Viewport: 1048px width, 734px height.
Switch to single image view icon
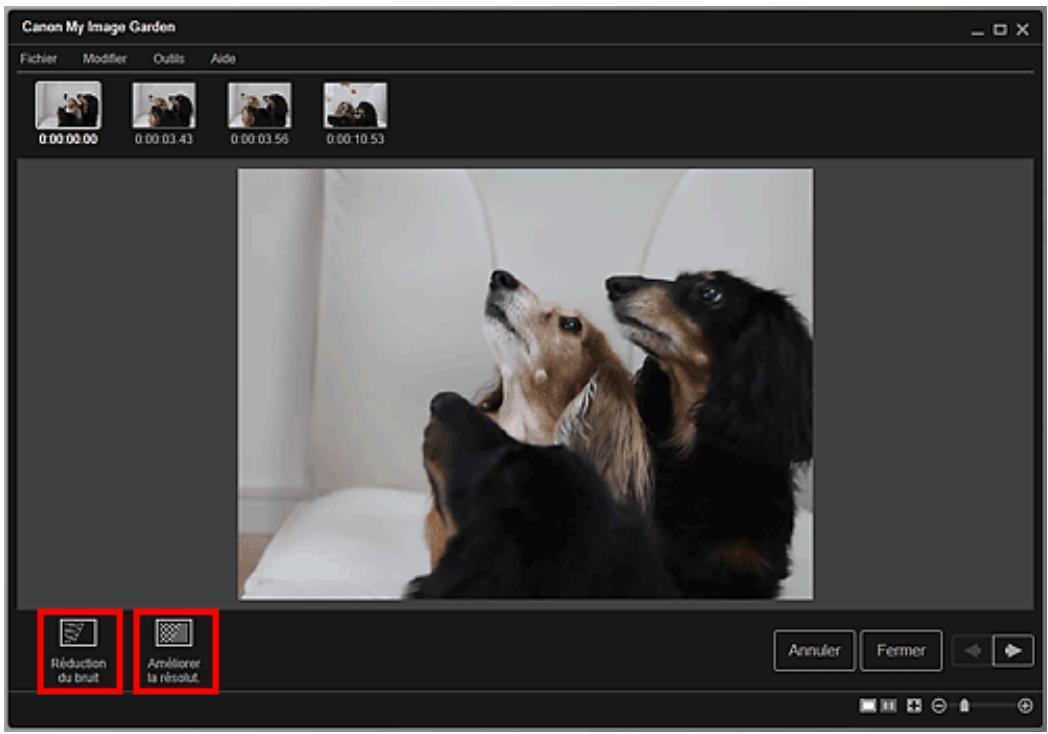(x=868, y=706)
